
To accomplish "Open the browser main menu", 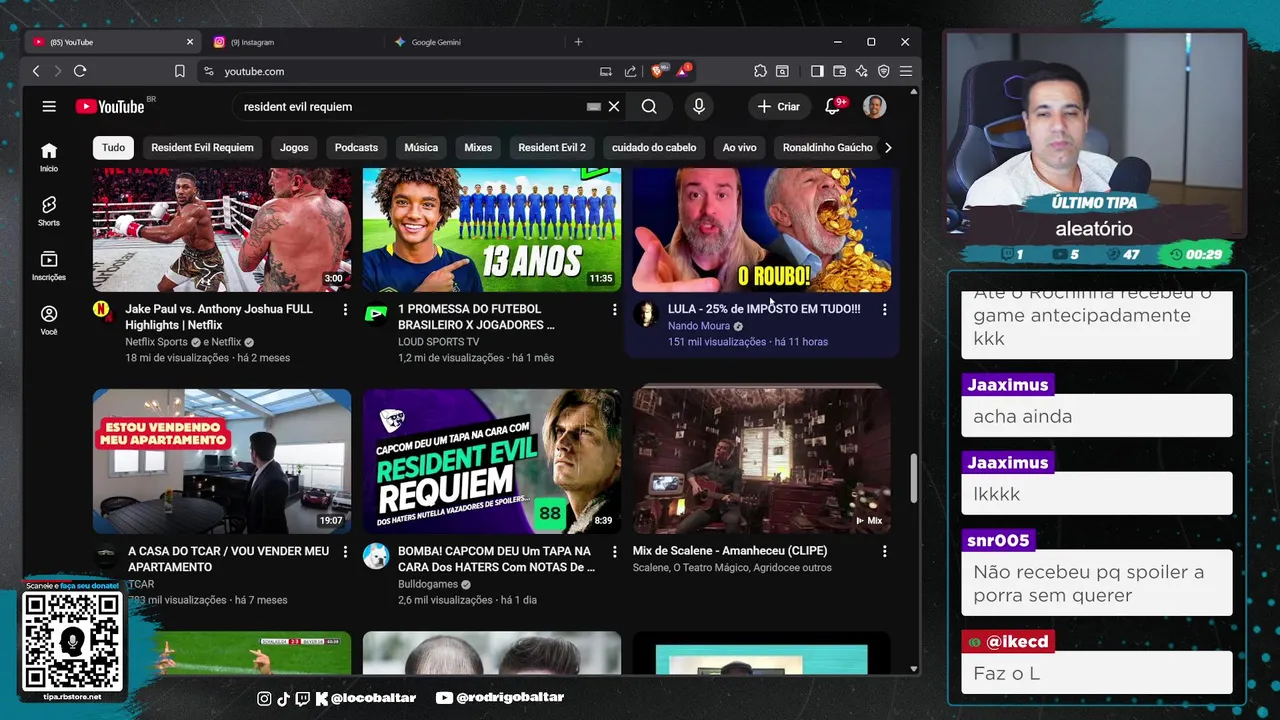I will [x=905, y=71].
